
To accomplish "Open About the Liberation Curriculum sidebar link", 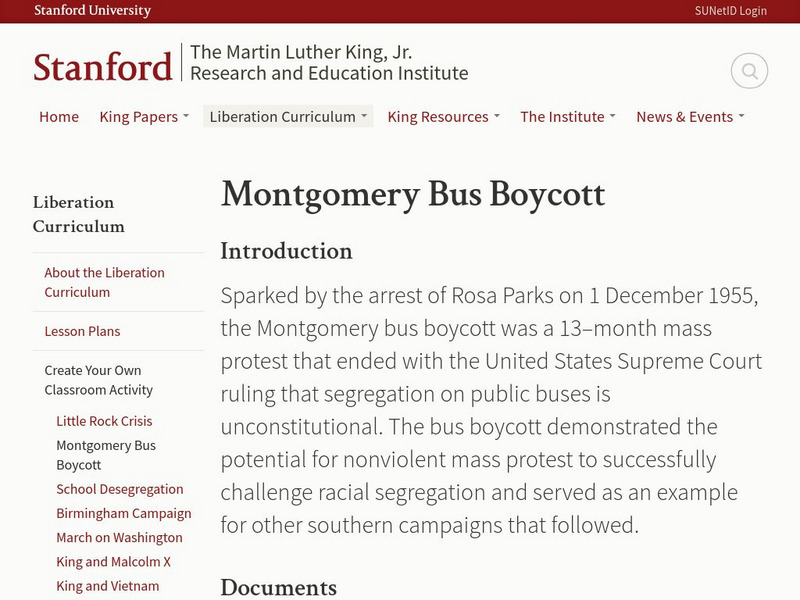I will point(104,282).
